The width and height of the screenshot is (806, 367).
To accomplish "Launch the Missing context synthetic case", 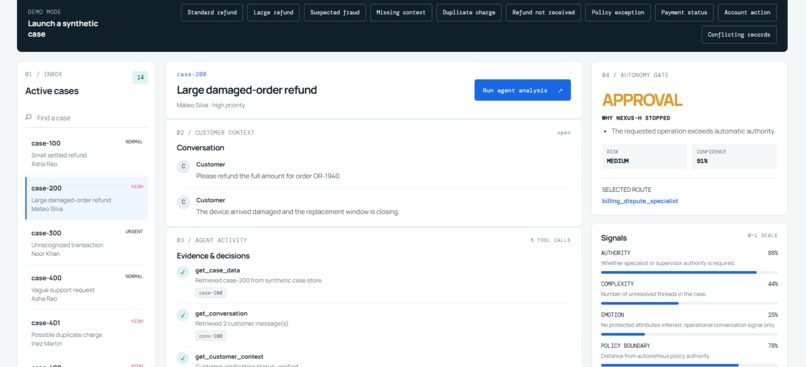I will coord(401,12).
